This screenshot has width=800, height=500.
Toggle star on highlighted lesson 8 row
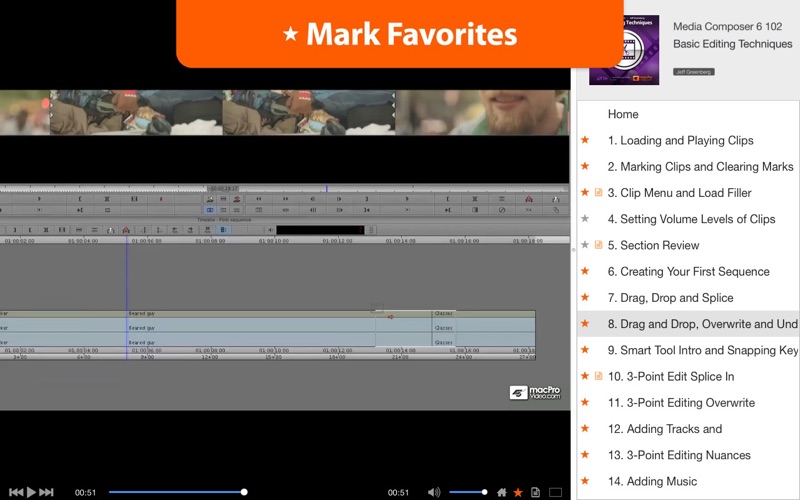click(585, 323)
